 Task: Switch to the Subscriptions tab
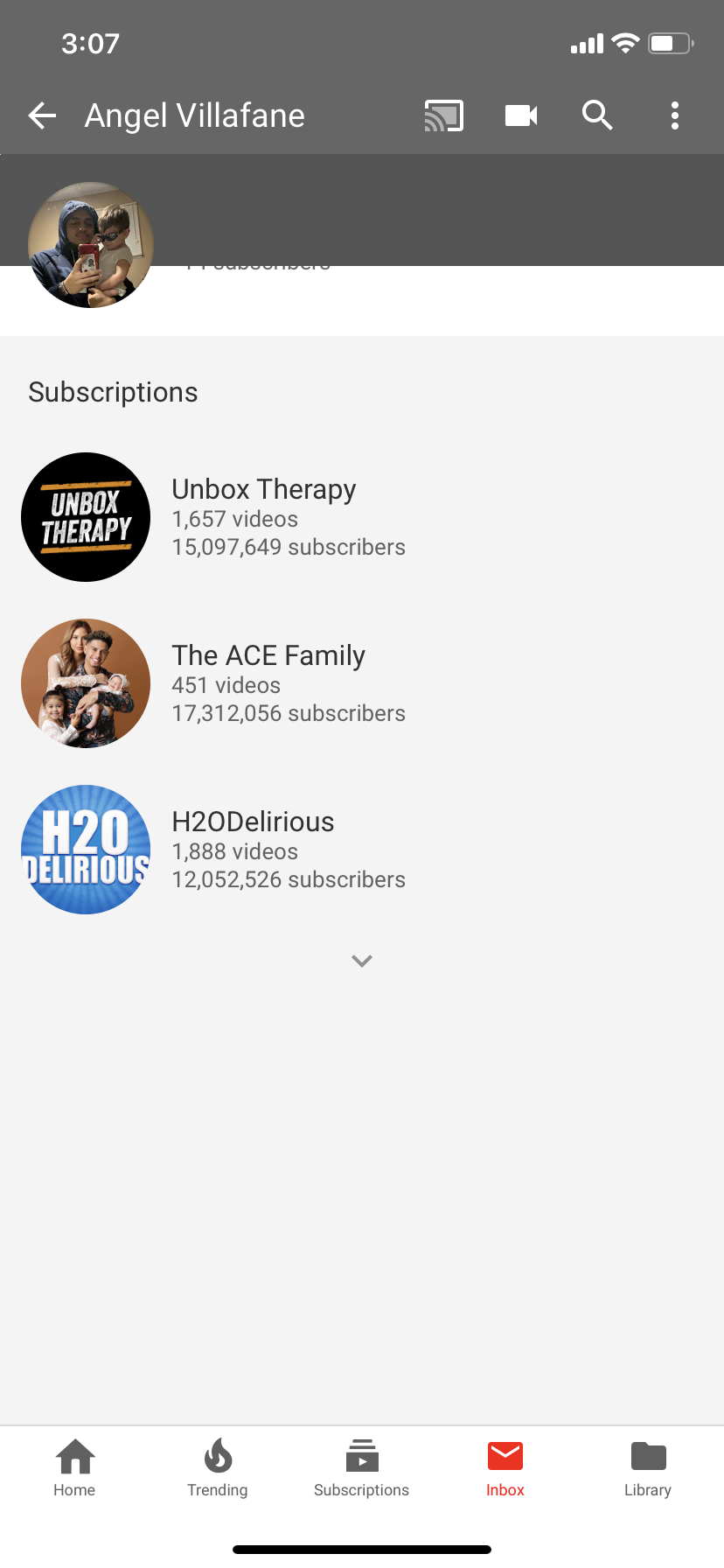point(361,1468)
